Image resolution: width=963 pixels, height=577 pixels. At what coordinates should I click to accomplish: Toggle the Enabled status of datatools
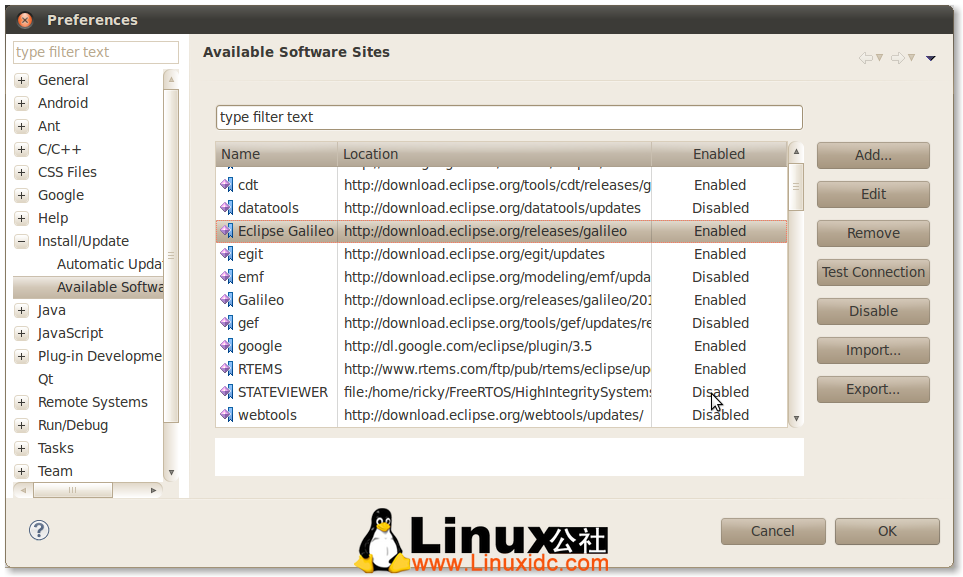719,208
